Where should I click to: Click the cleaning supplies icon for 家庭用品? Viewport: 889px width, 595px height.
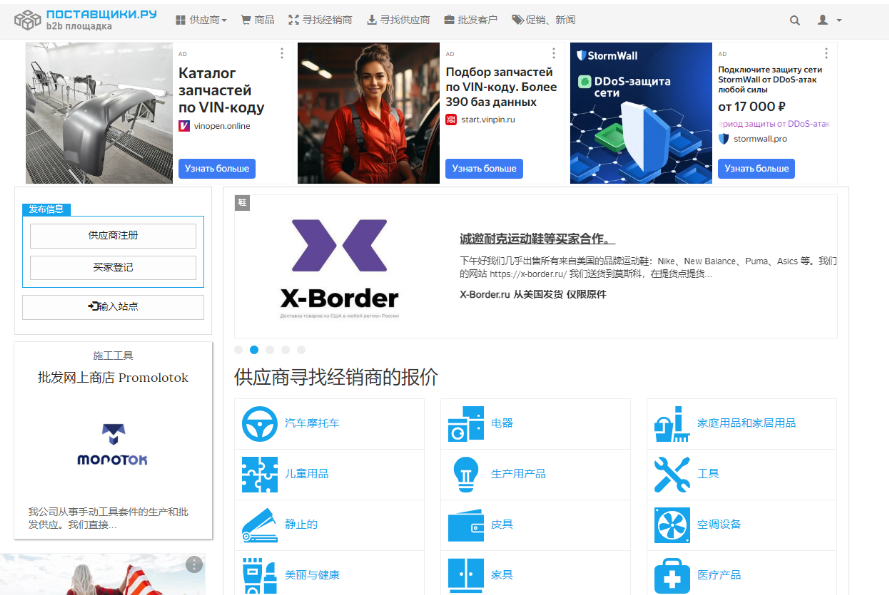pyautogui.click(x=672, y=424)
